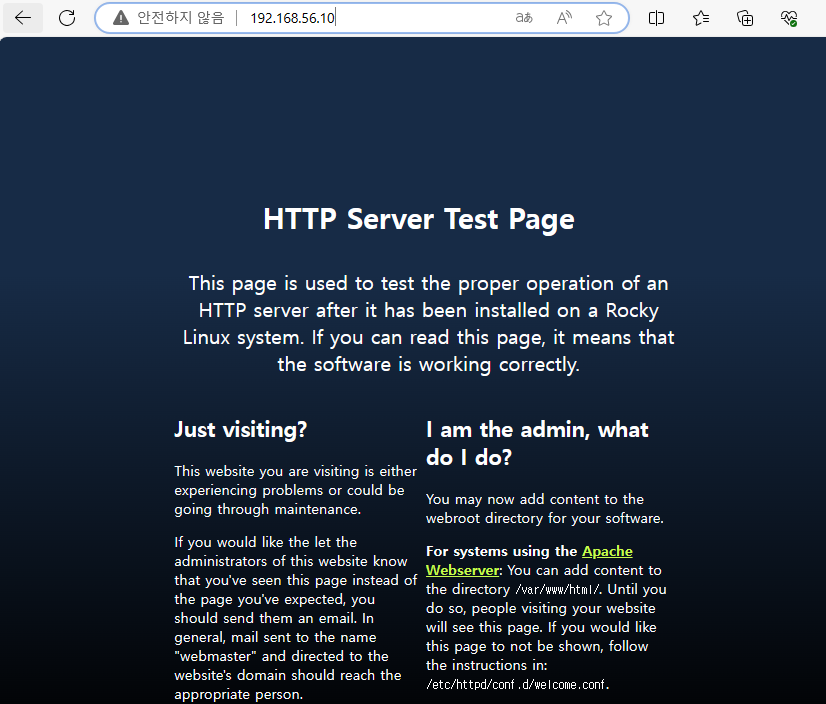The height and width of the screenshot is (704, 826).
Task: Follow the Apache Webserver link
Action: click(529, 561)
